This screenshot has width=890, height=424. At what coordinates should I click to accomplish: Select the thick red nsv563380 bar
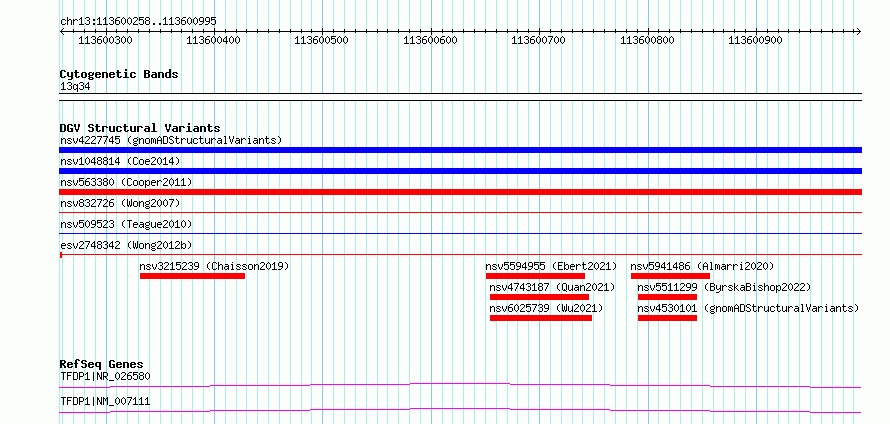coord(460,192)
